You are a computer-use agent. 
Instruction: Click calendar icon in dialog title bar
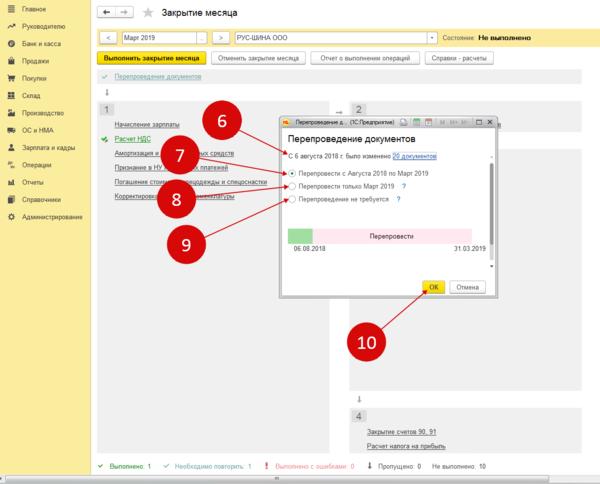pyautogui.click(x=429, y=122)
